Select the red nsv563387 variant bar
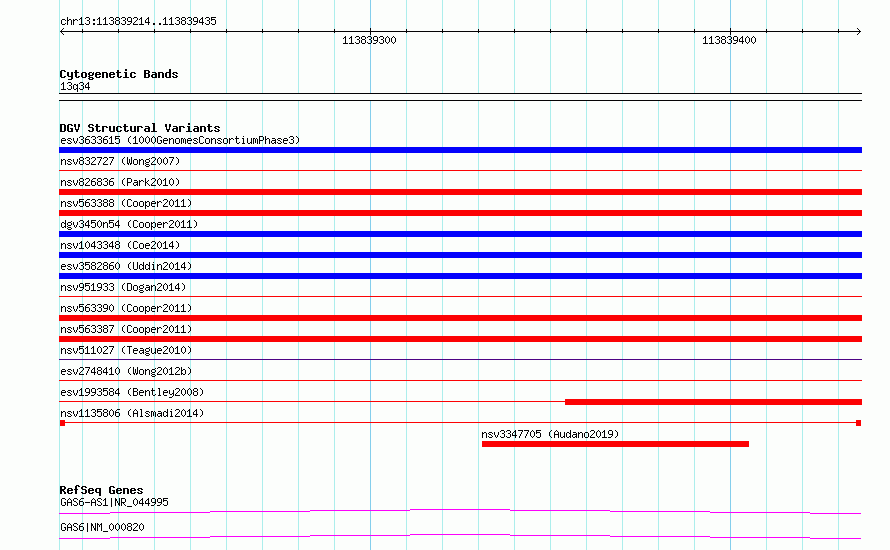The image size is (890, 550). click(460, 339)
